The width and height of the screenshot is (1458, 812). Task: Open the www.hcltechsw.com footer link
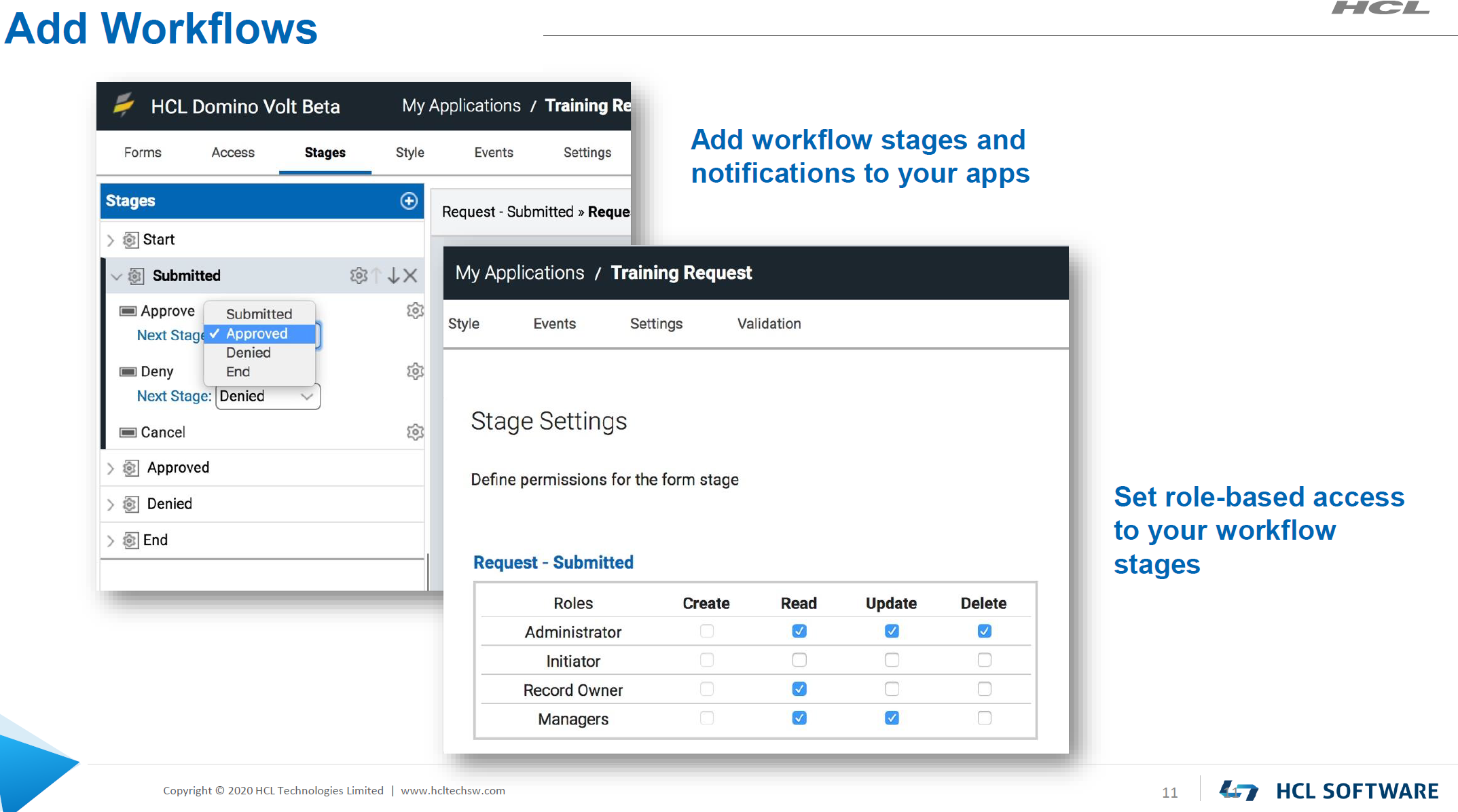453,790
